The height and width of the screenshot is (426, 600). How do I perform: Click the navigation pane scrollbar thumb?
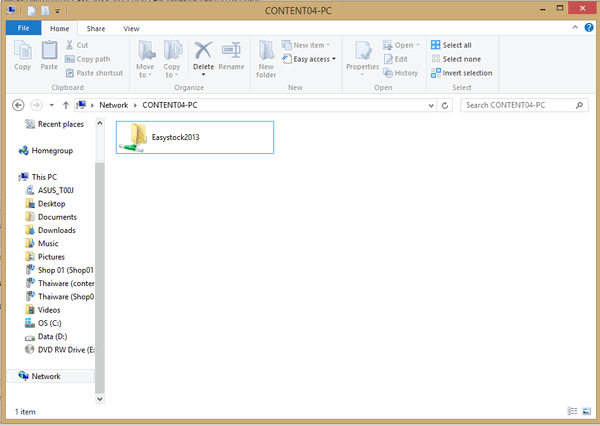(x=99, y=278)
